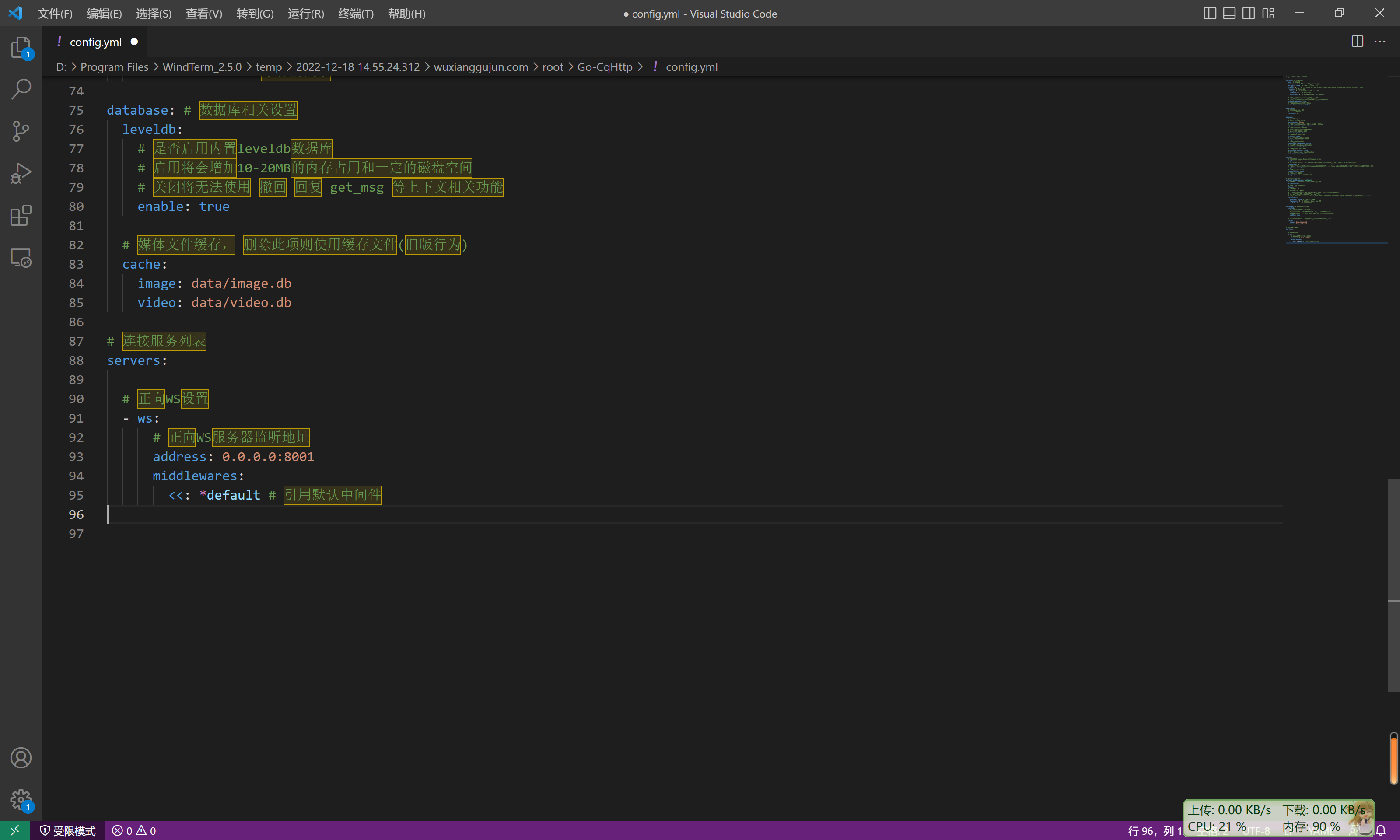Click the 受限模式 restricted mode button
Screen dimensions: 1400x840
coord(67,830)
